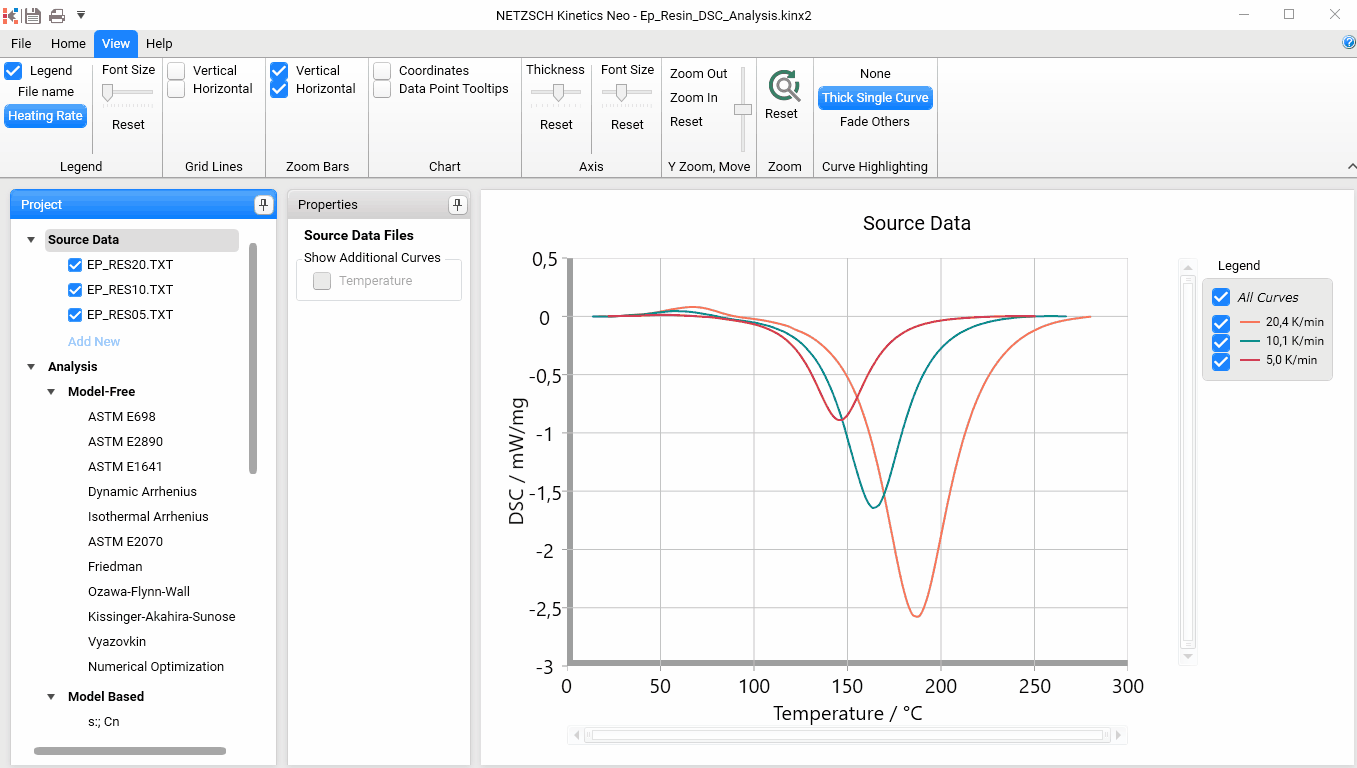This screenshot has height=768, width=1357.
Task: Enable the Coordinates checkbox
Action: (382, 71)
